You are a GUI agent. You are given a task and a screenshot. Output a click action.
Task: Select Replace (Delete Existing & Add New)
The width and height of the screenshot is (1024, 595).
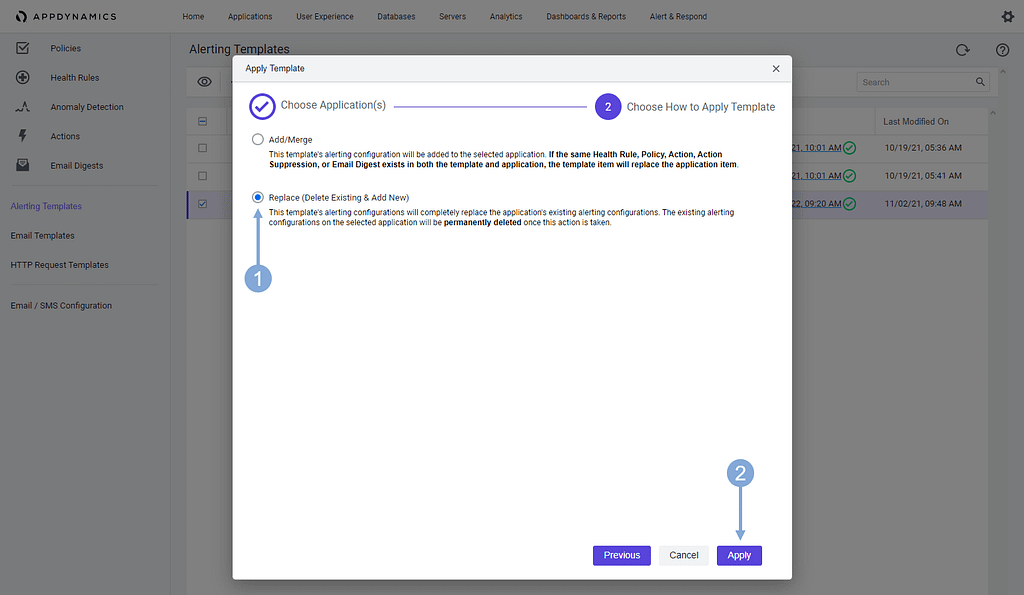click(x=258, y=198)
